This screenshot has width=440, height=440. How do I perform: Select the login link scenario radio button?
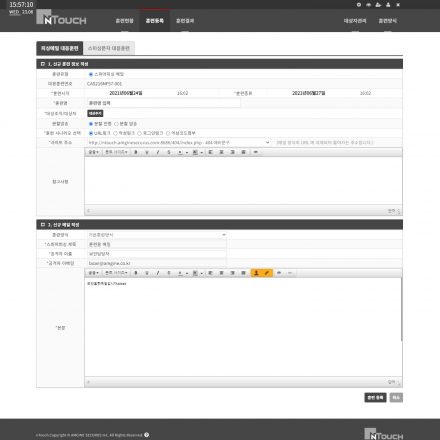(x=140, y=133)
